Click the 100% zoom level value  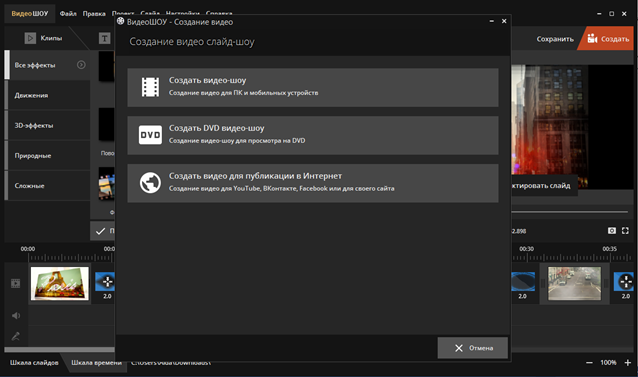click(x=608, y=362)
